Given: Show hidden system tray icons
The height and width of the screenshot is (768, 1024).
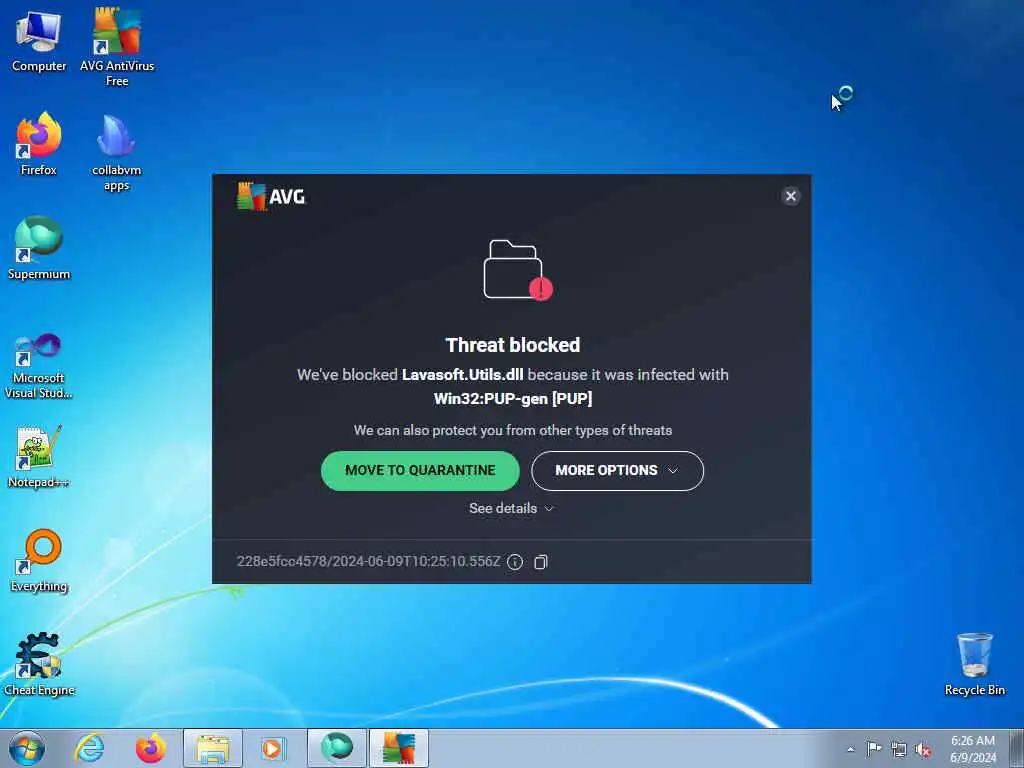Looking at the screenshot, I should [x=850, y=749].
